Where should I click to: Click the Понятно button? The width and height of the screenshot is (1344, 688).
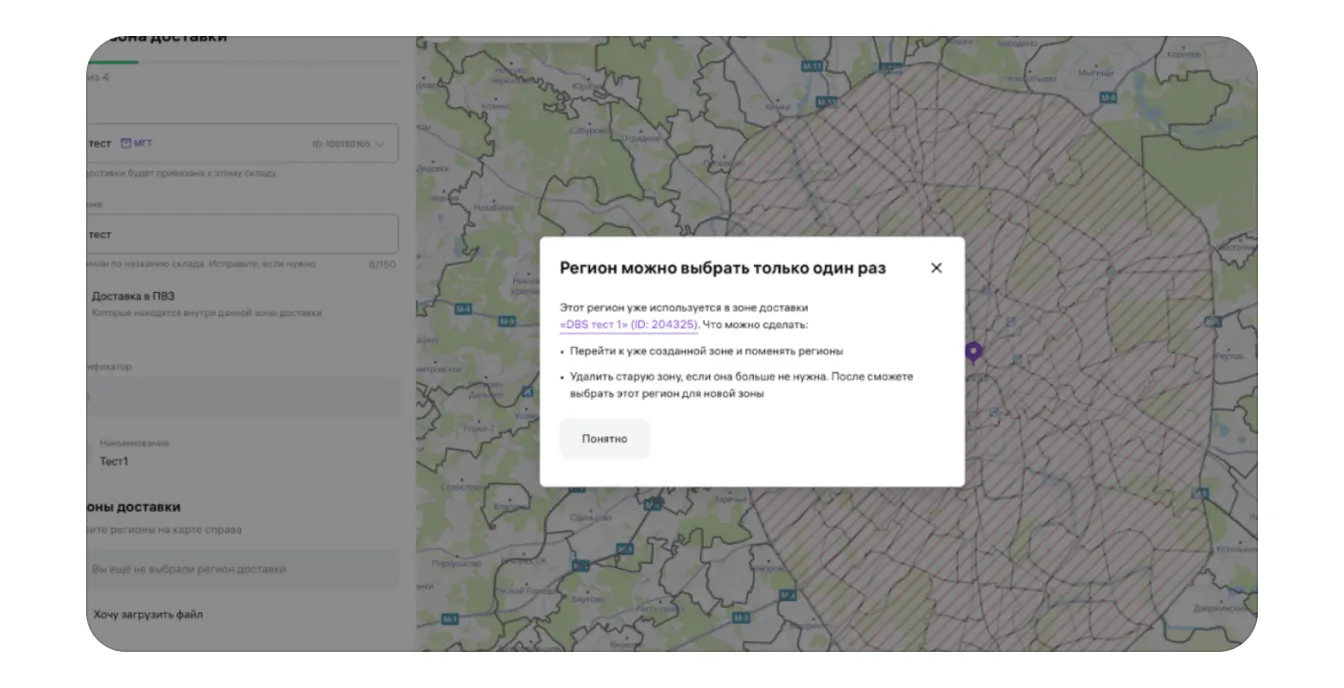[x=604, y=439]
